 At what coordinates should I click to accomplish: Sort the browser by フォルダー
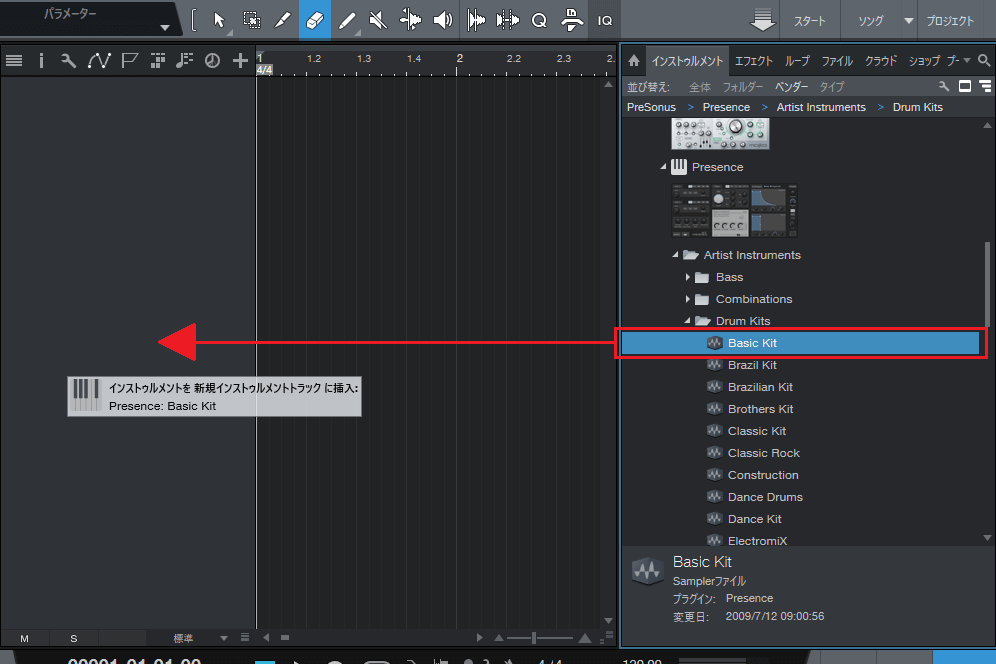point(743,87)
